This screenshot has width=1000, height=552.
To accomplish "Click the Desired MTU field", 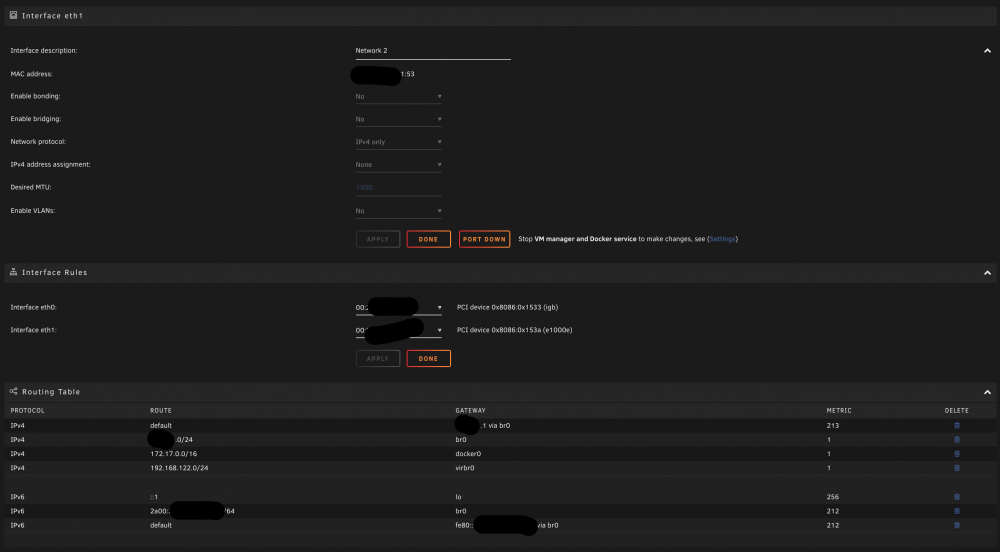I will click(x=399, y=187).
